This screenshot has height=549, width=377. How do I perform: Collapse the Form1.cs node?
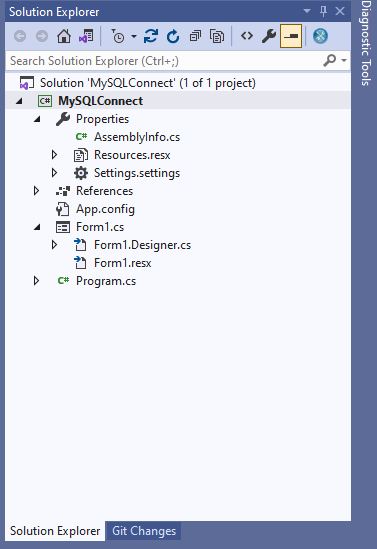pos(37,227)
